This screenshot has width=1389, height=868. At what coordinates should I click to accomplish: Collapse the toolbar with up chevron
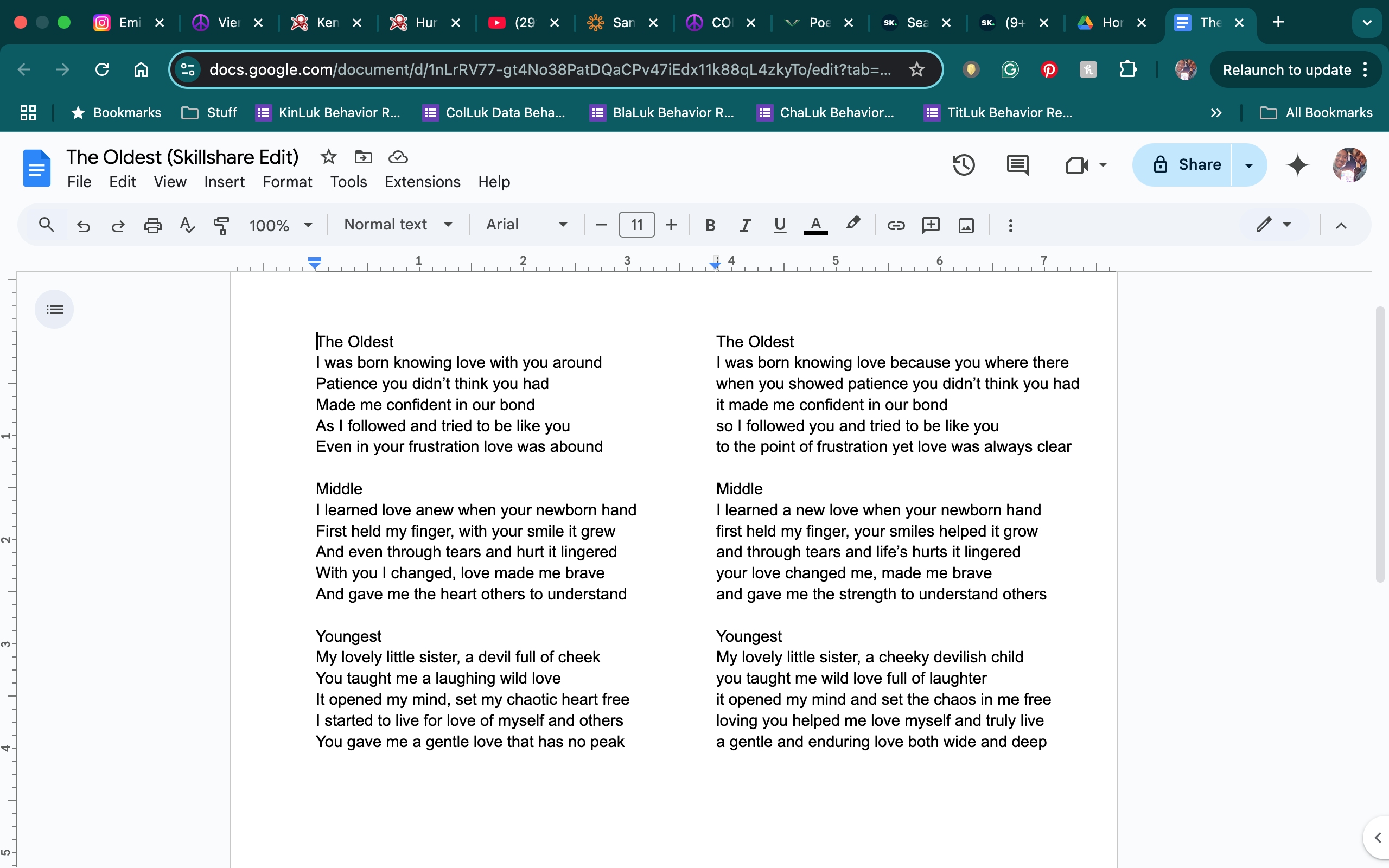1341,225
